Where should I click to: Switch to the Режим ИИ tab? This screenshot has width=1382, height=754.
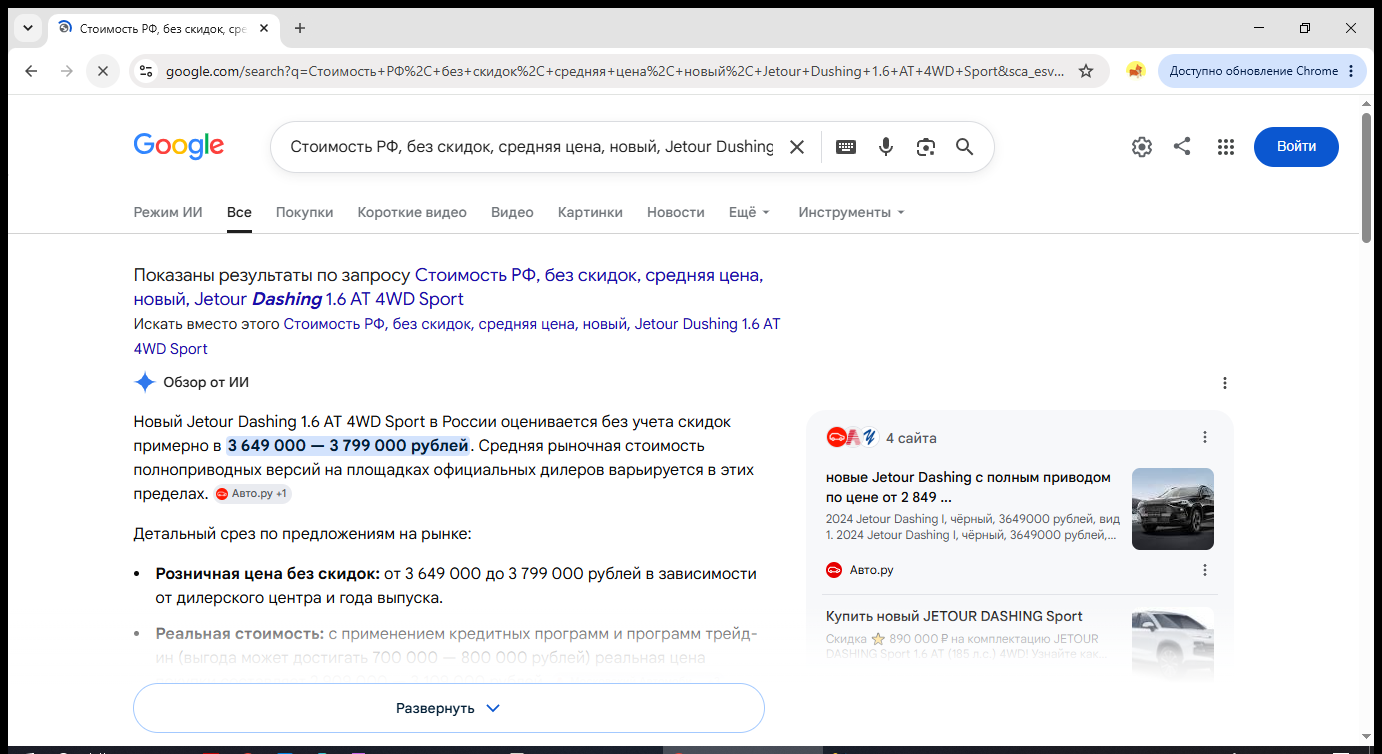point(168,212)
